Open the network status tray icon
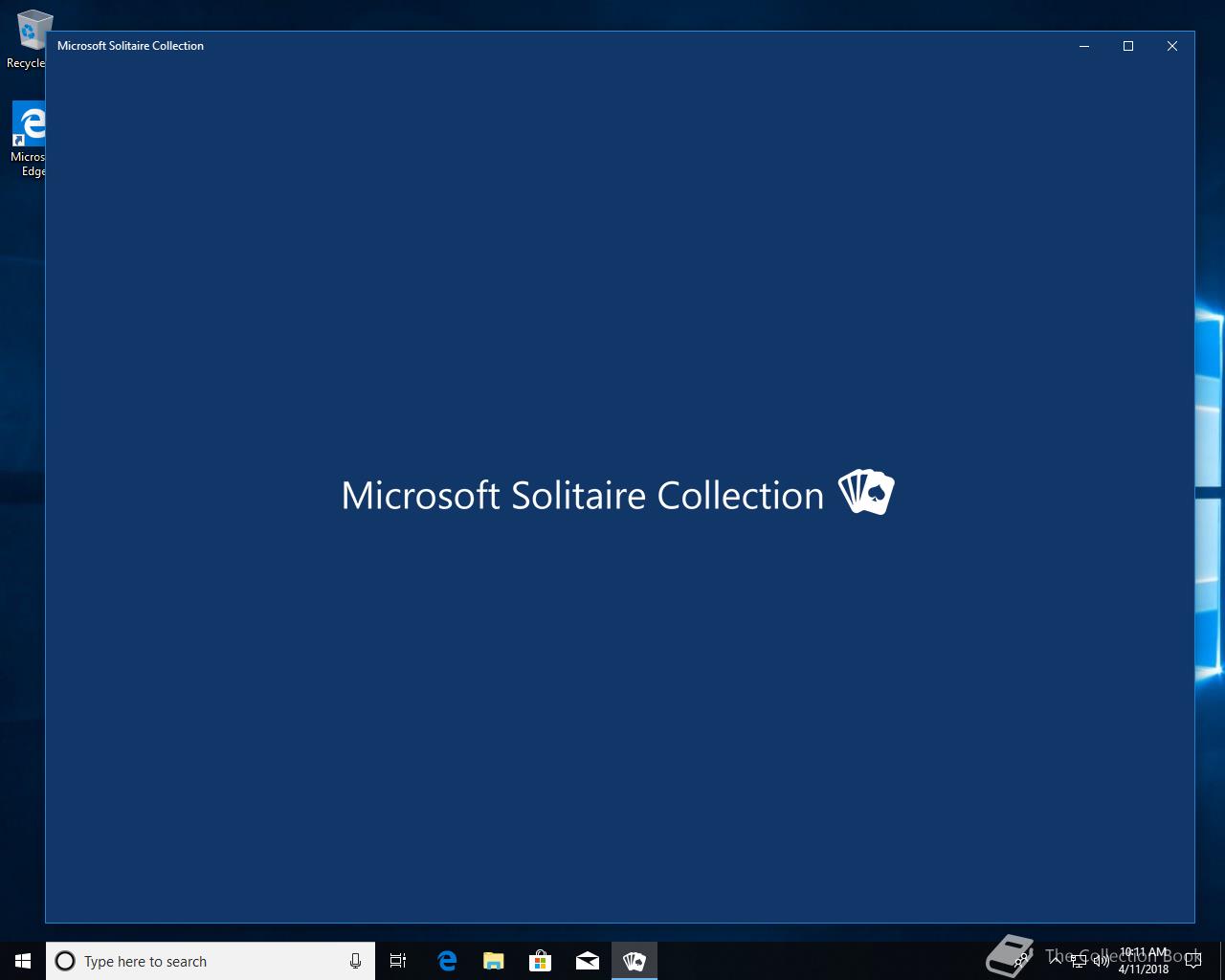 [x=1079, y=961]
